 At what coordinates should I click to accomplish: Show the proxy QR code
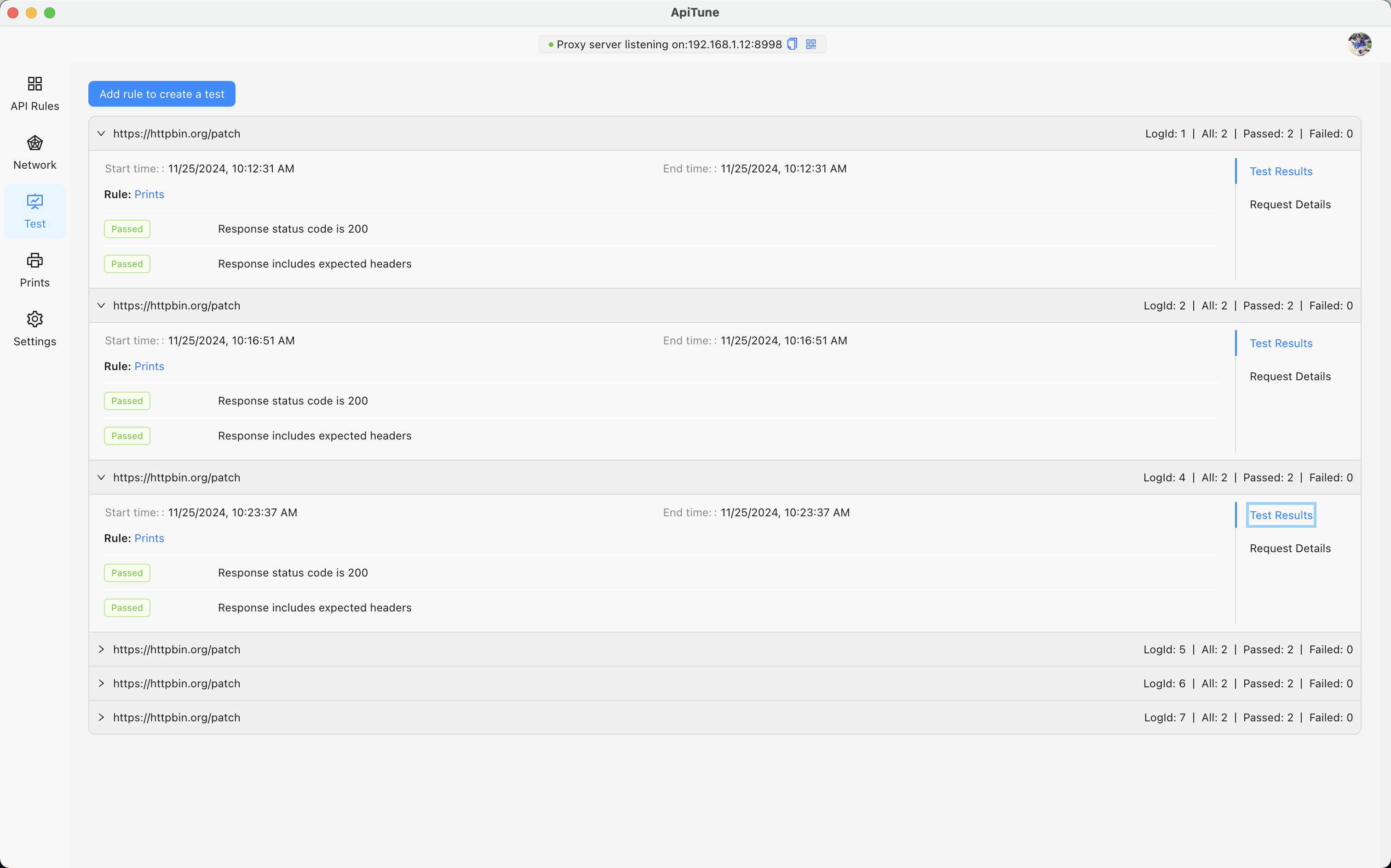coord(810,44)
